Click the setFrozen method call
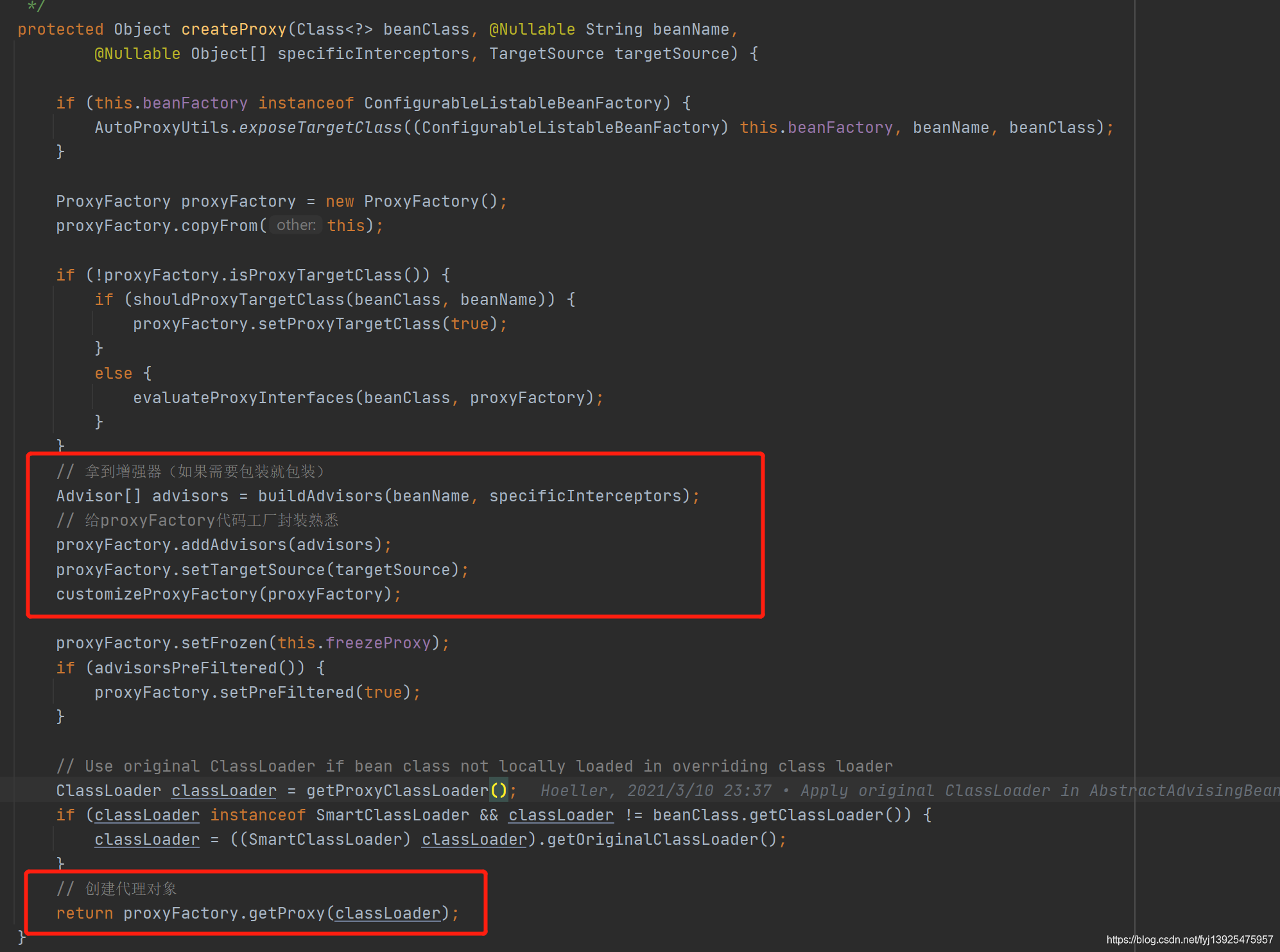1280x952 pixels. tap(224, 643)
